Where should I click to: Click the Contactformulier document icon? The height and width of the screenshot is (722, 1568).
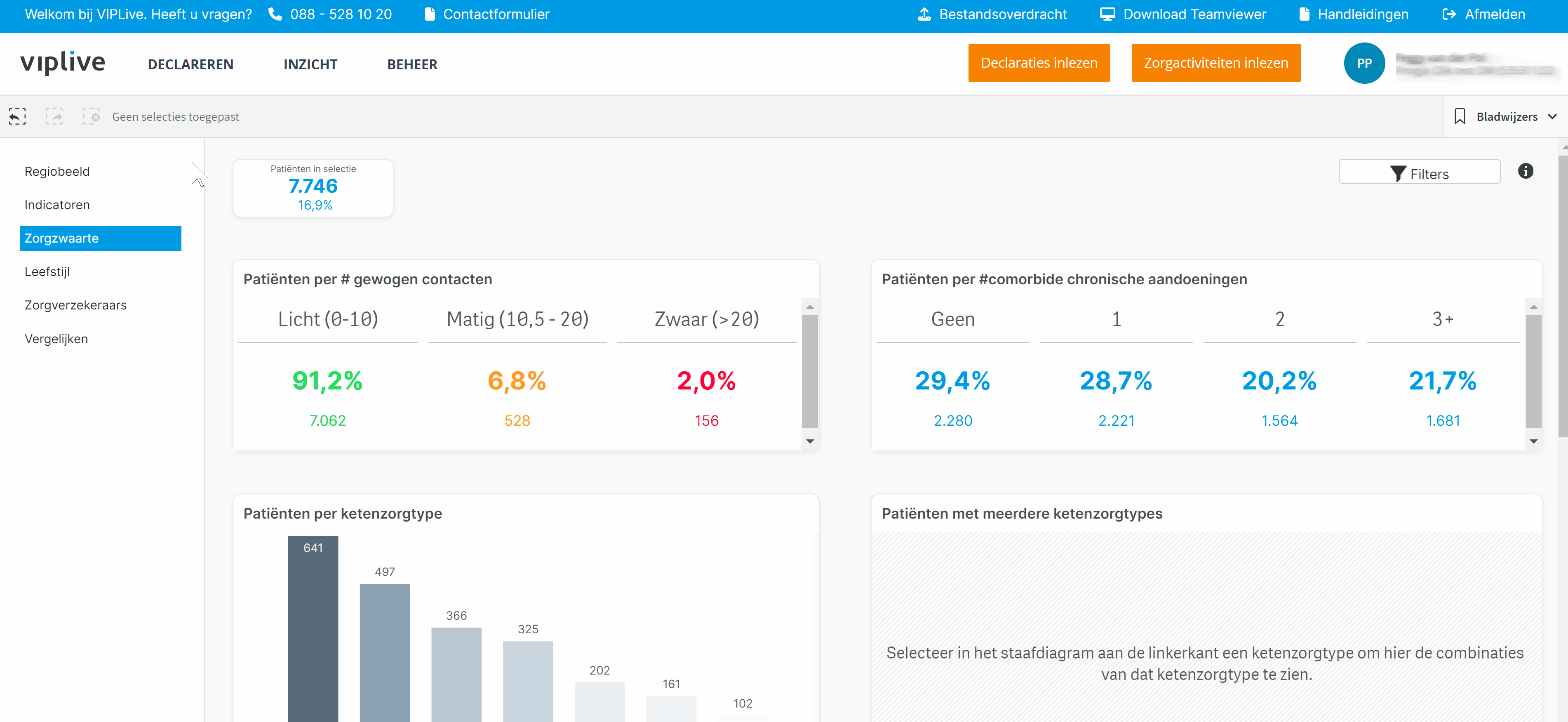coord(430,14)
